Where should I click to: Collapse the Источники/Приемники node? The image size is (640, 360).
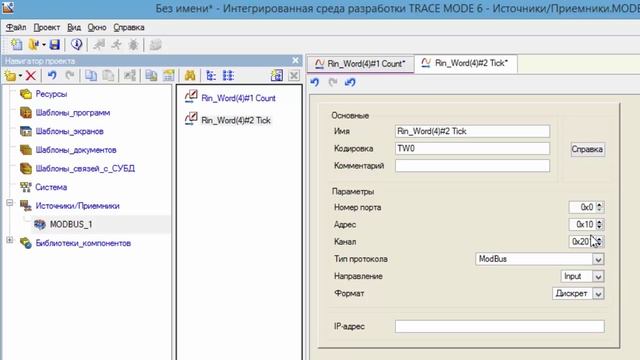[x=10, y=203]
